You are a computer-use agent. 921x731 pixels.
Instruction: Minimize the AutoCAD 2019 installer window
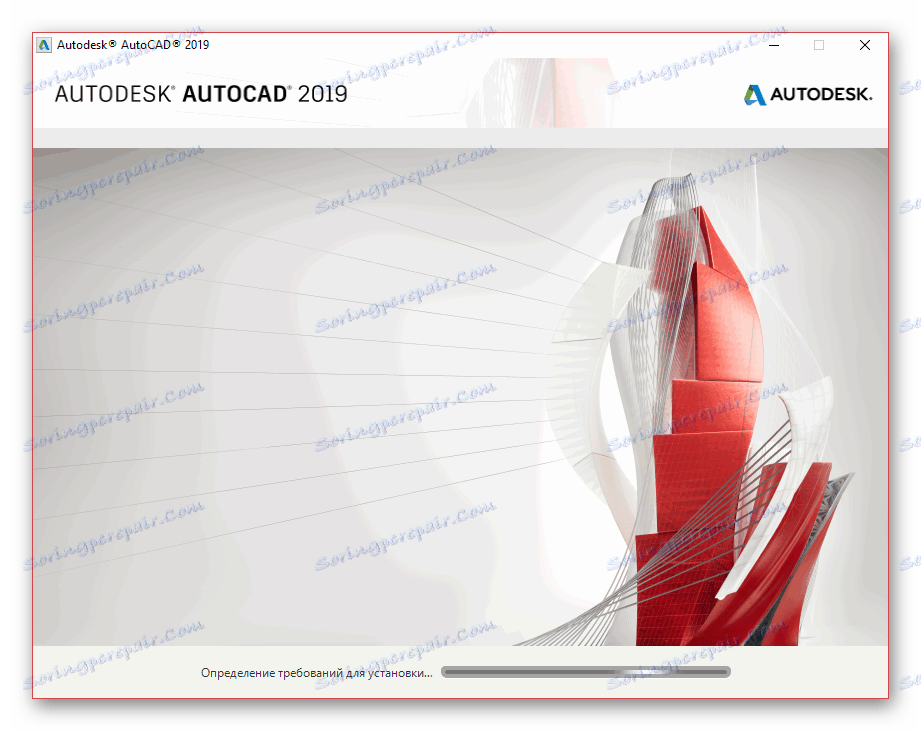[774, 45]
